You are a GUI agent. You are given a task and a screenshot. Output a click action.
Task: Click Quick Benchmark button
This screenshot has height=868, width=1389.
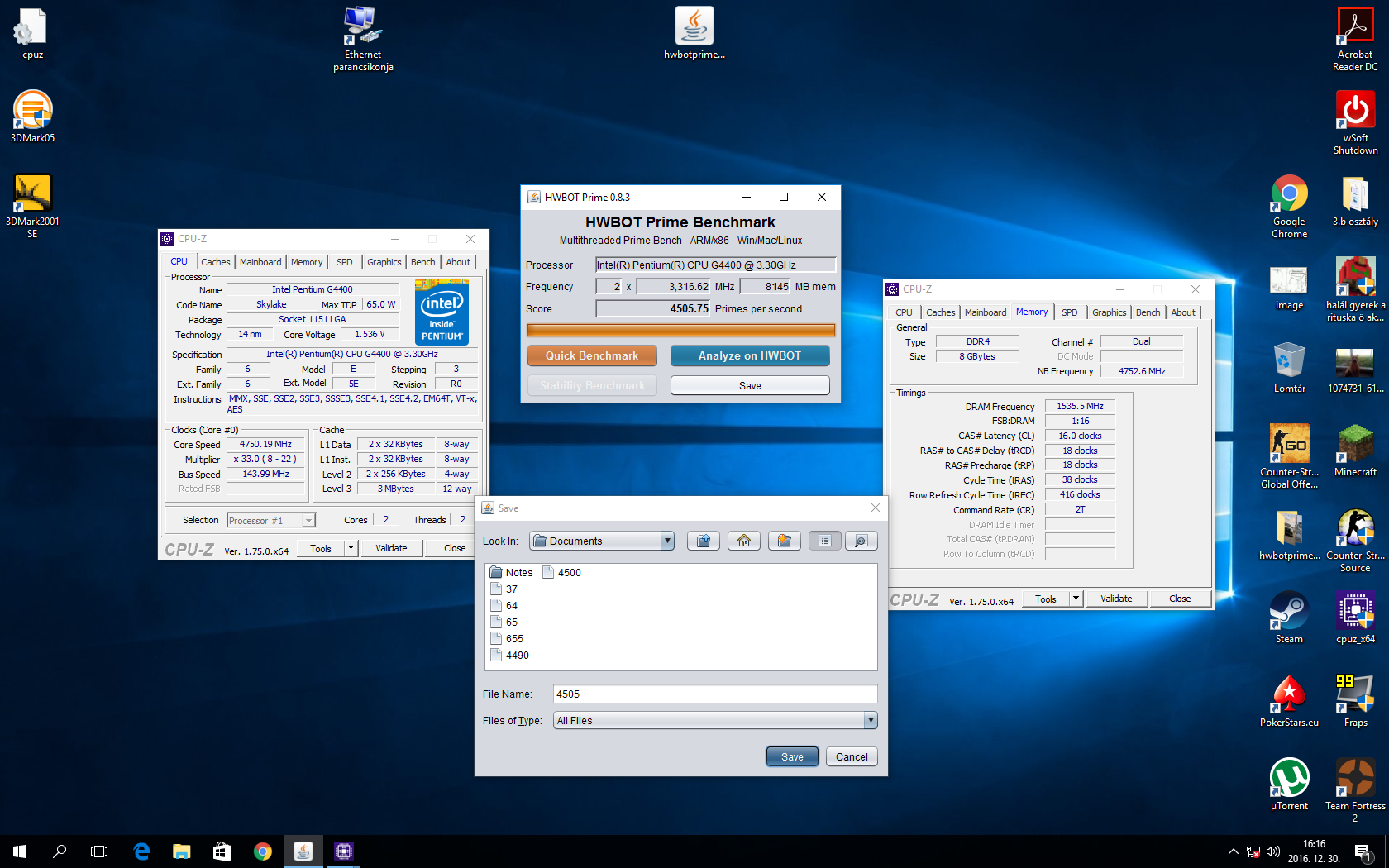tap(592, 355)
